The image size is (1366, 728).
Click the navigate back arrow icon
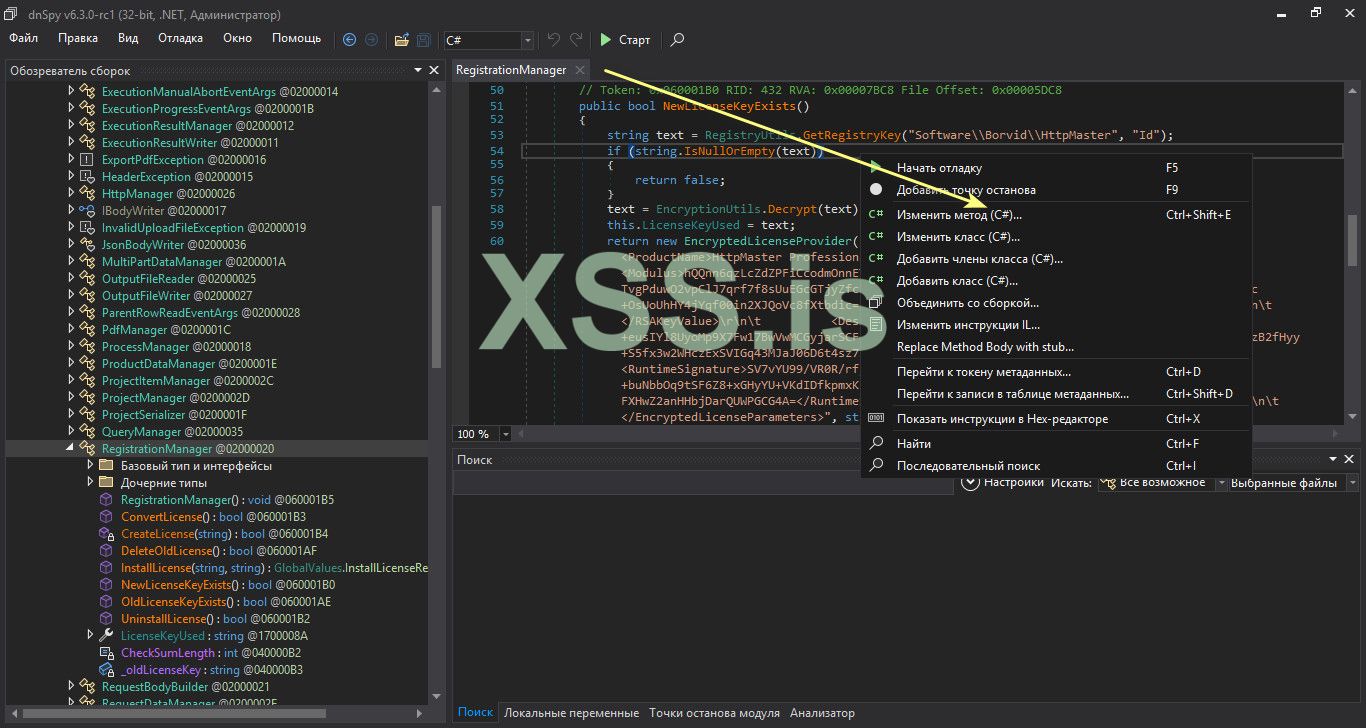[x=349, y=40]
